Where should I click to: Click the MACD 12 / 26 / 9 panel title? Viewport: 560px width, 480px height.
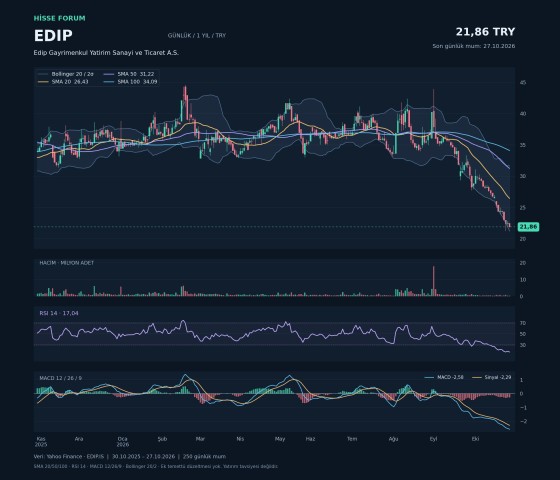click(x=60, y=378)
